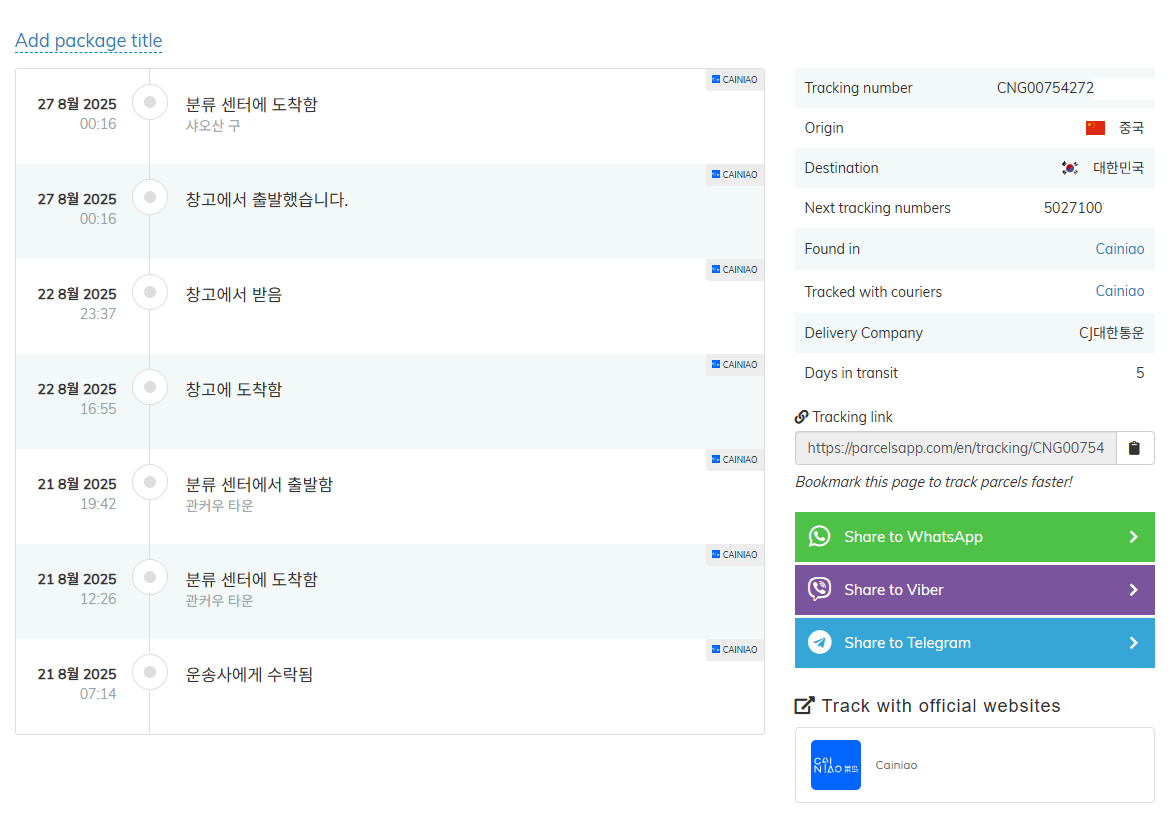
Task: Click the delivery company CJ대한통운
Action: (1111, 333)
